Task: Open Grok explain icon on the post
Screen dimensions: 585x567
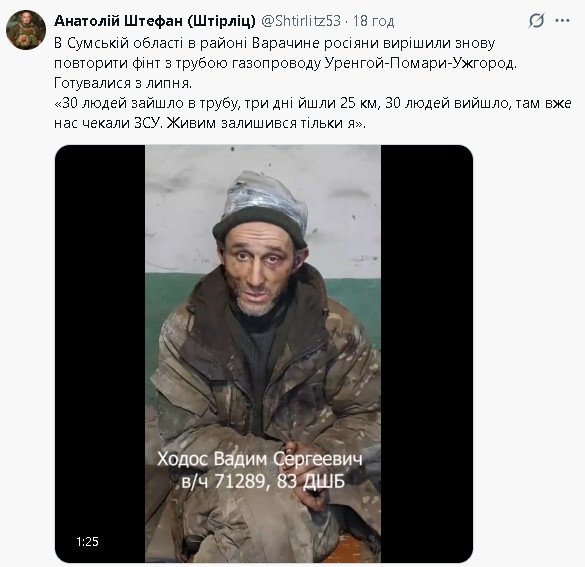Action: (536, 21)
